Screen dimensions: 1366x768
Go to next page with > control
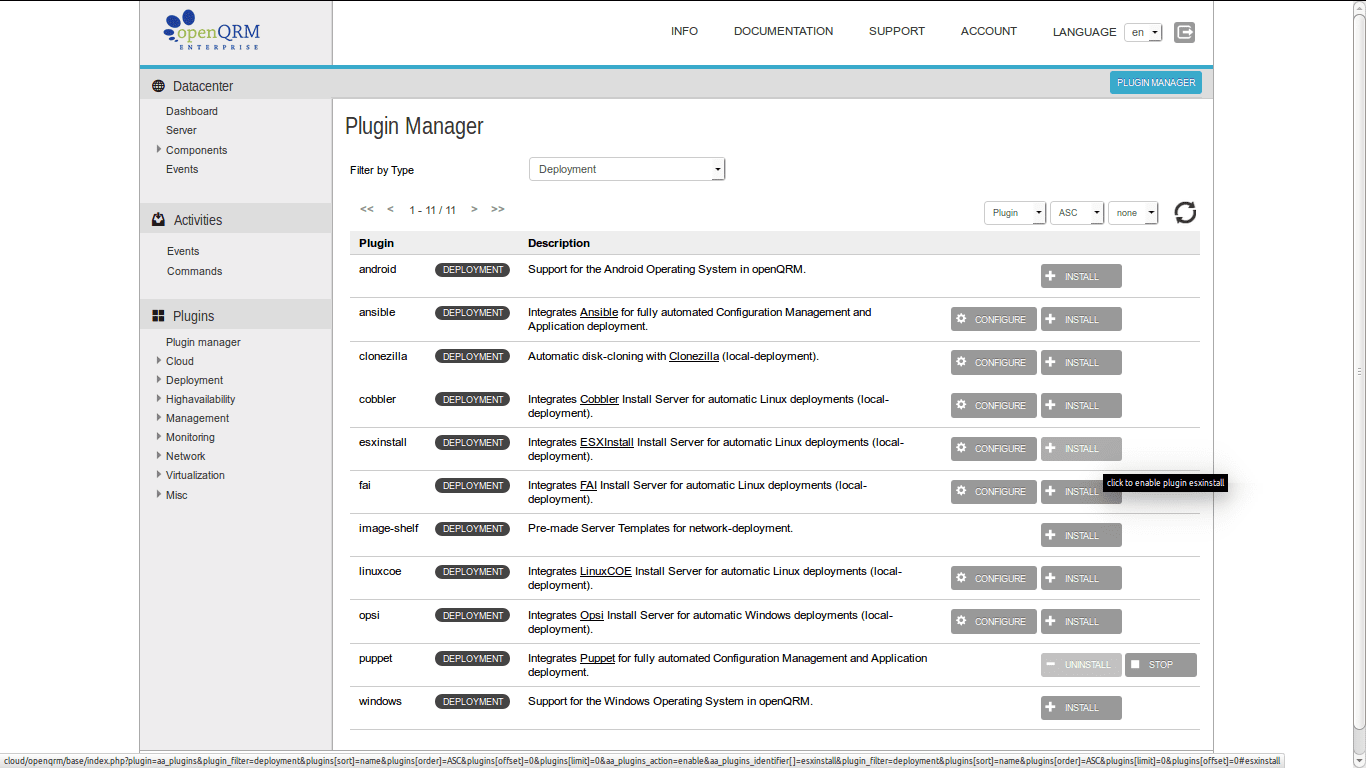[x=474, y=209]
